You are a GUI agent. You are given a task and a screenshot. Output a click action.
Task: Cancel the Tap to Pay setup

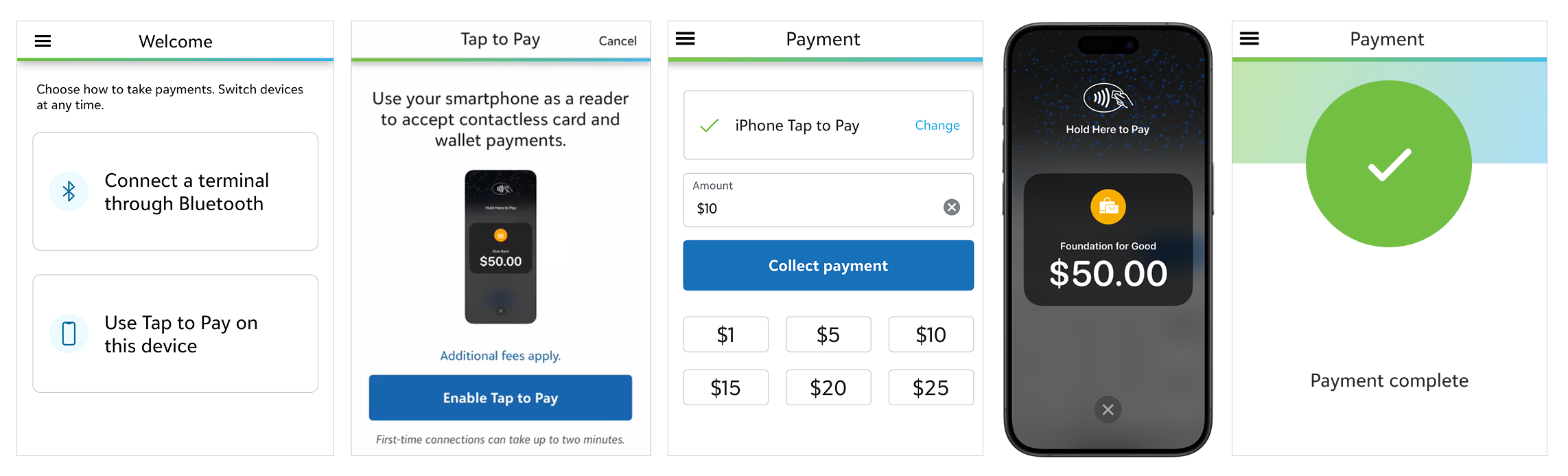pos(617,41)
